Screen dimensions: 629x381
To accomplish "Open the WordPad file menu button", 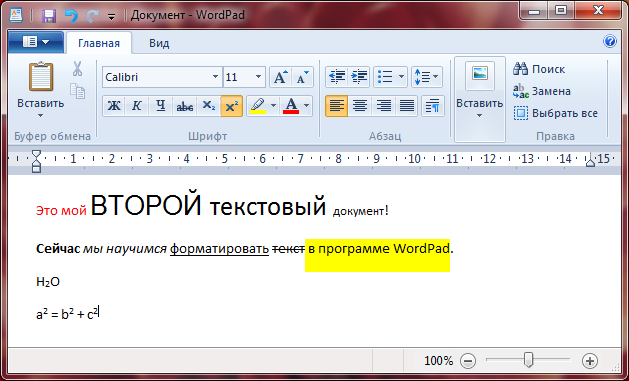I will click(36, 42).
